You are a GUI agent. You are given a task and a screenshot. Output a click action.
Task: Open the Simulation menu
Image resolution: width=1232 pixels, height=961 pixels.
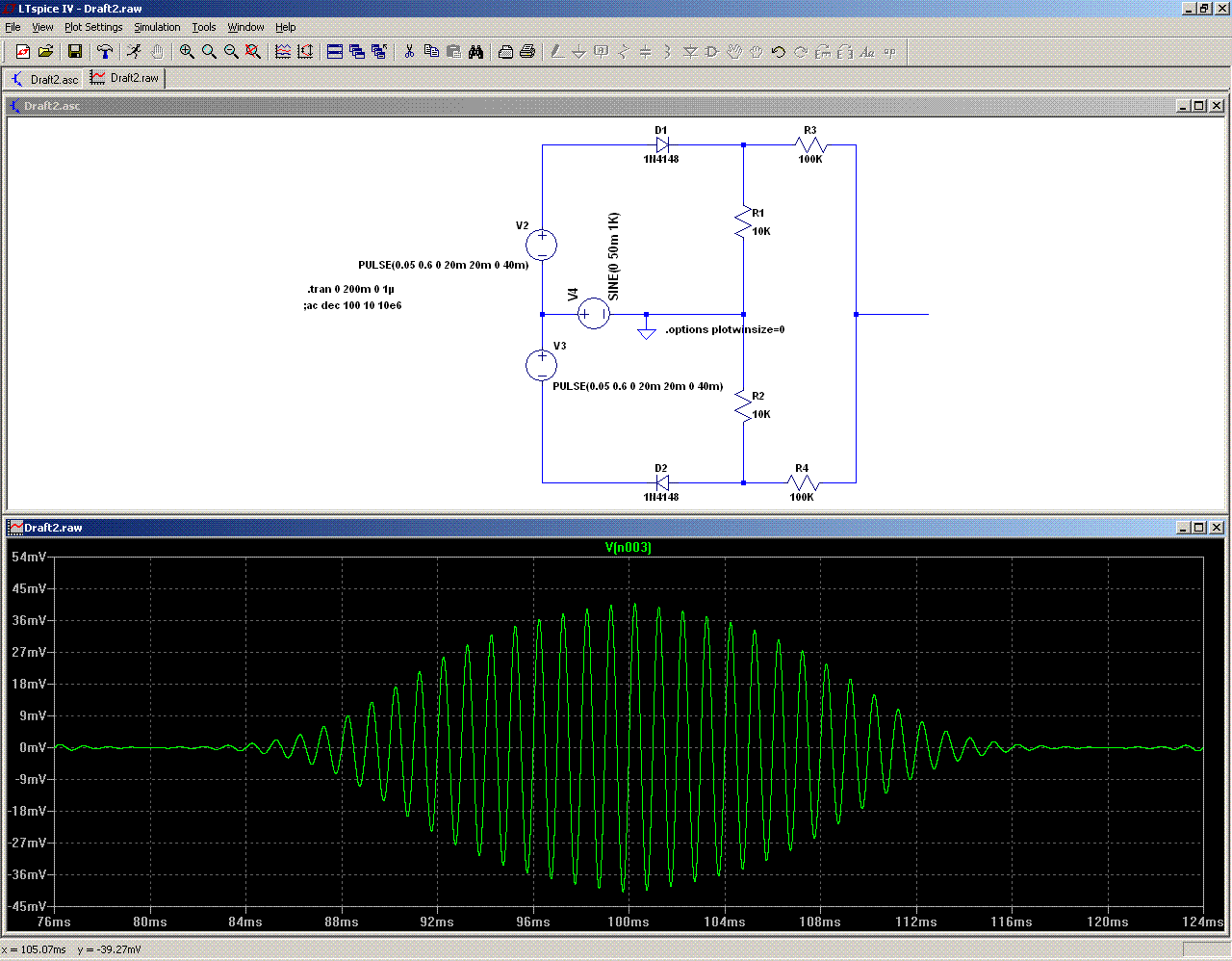coord(157,27)
